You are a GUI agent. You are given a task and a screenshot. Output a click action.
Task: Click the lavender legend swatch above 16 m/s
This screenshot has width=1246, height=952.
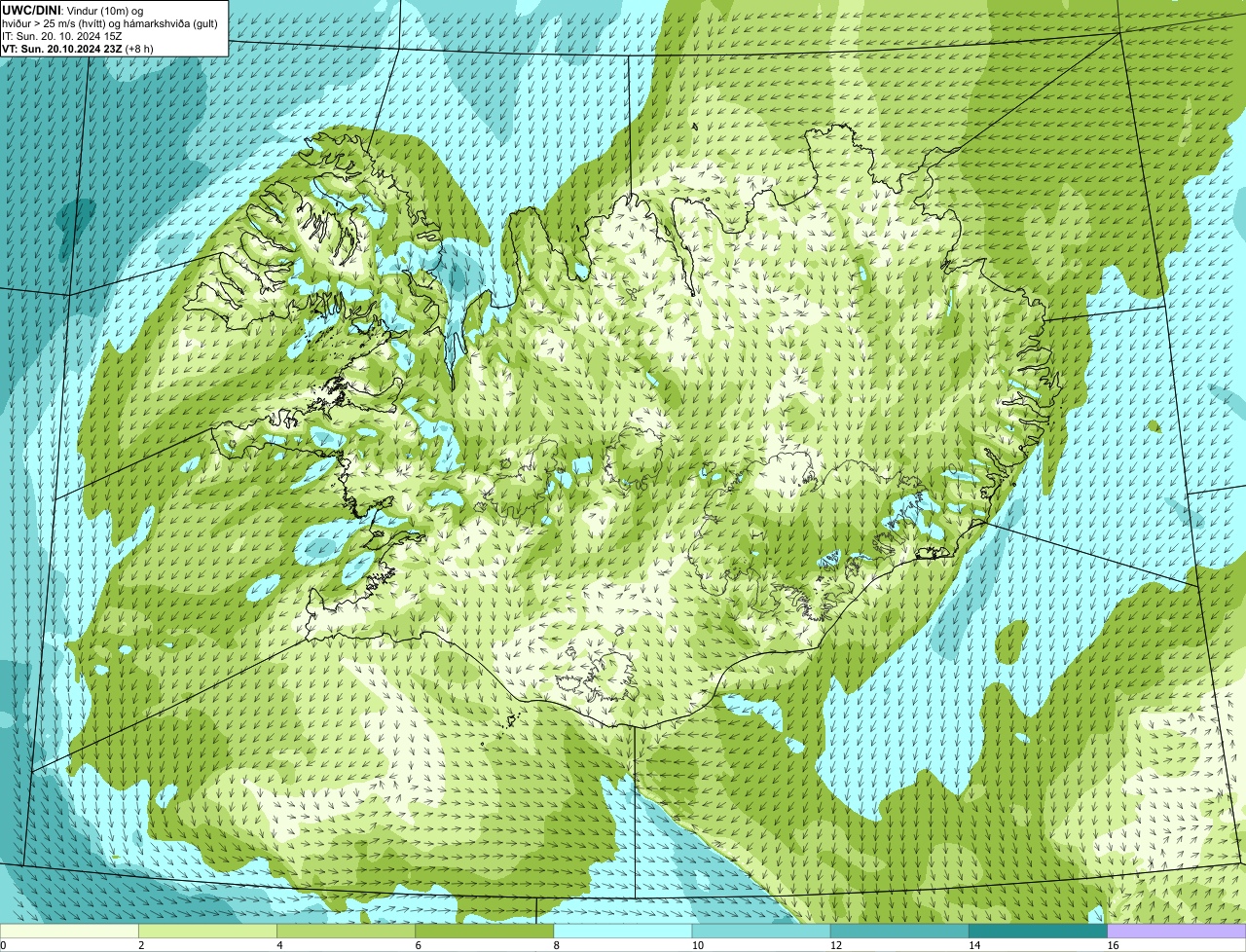(x=1177, y=931)
